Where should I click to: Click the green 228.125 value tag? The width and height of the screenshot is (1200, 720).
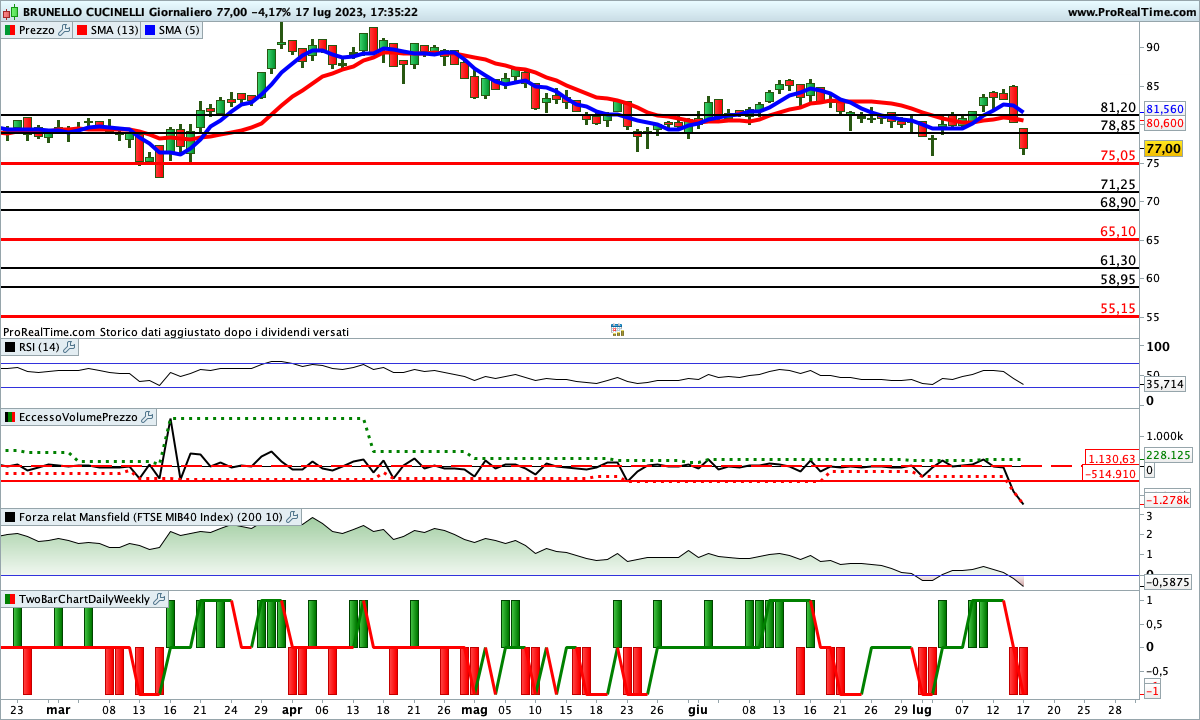tap(1166, 454)
